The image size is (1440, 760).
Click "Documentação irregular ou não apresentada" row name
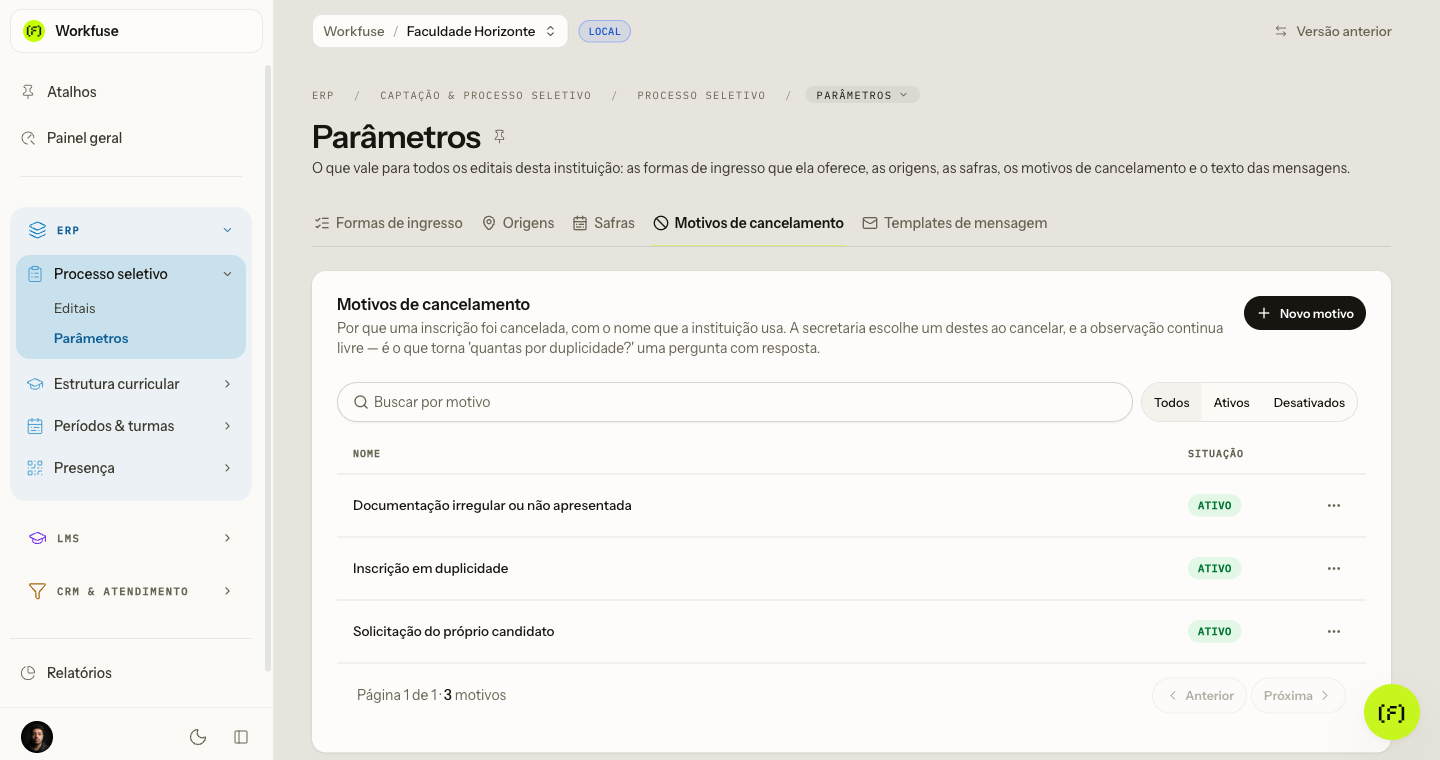(x=492, y=506)
